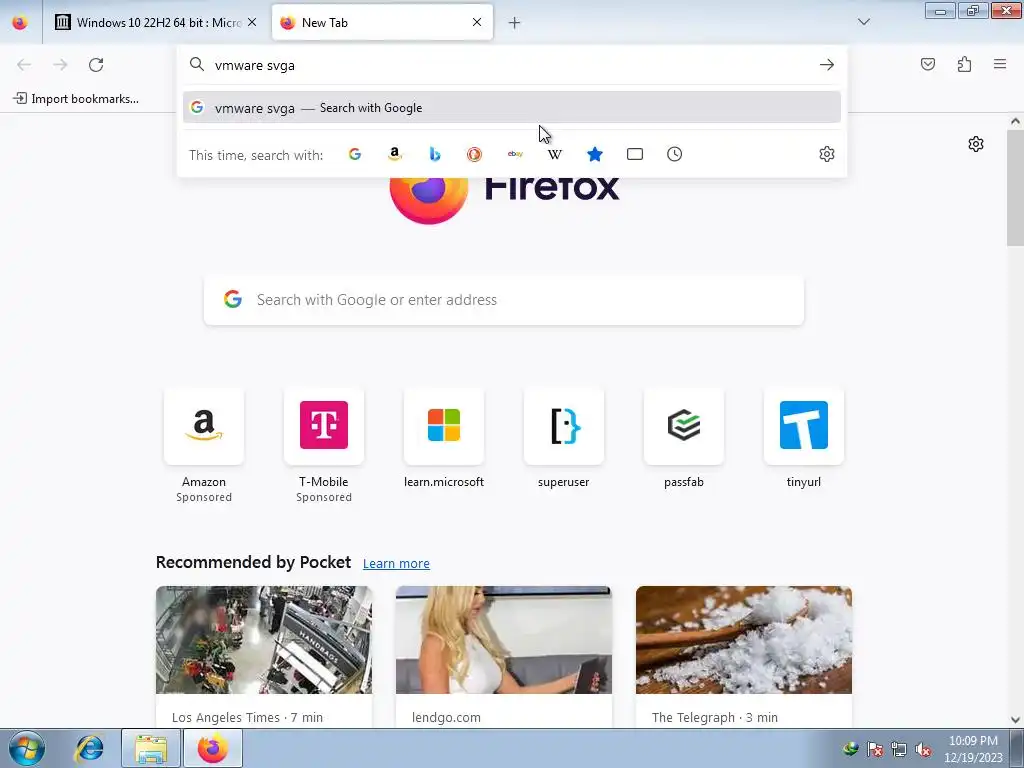Image resolution: width=1024 pixels, height=768 pixels.
Task: Open the Firefox application menu
Action: (x=1000, y=64)
